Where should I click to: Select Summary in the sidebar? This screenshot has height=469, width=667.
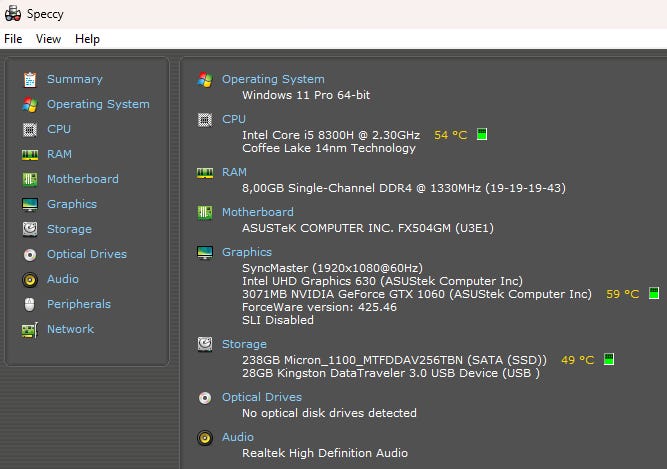click(x=75, y=79)
